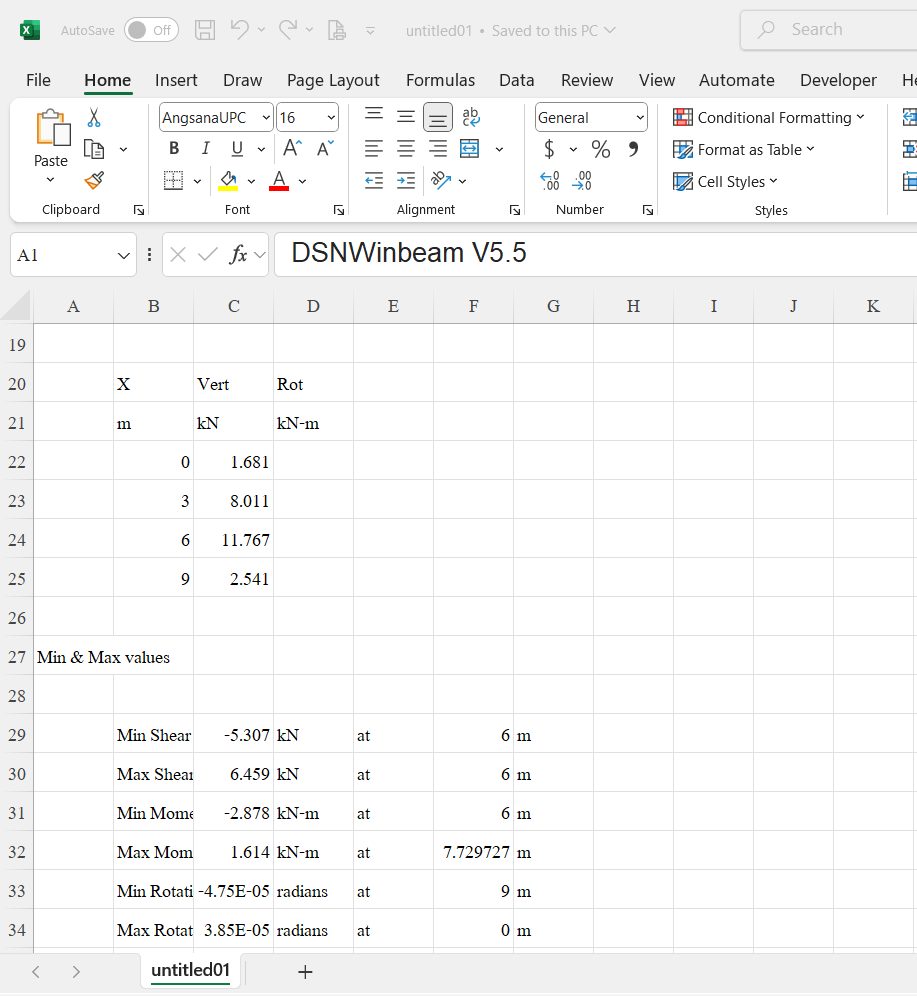Screen dimensions: 917x996
Task: Apply the yellow Fill Color
Action: pyautogui.click(x=228, y=181)
